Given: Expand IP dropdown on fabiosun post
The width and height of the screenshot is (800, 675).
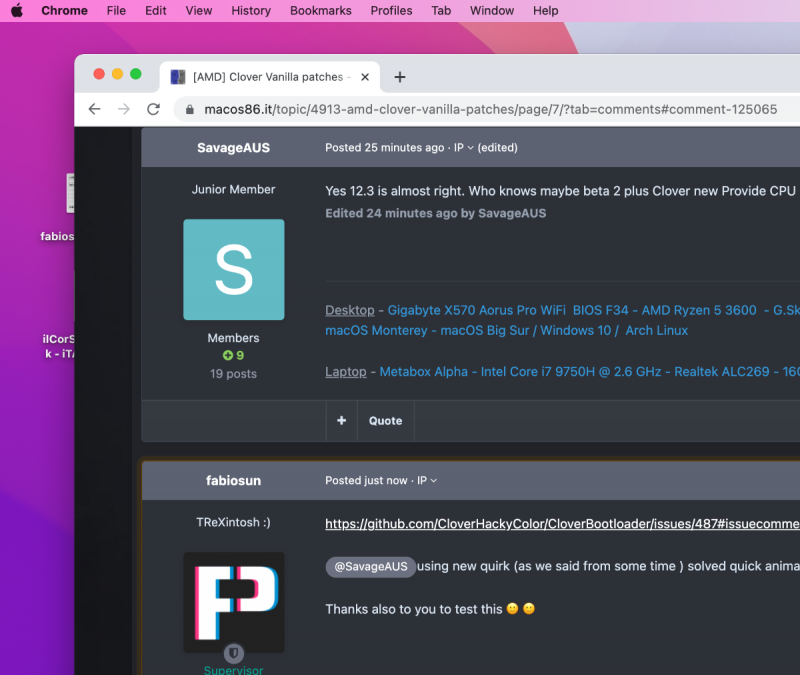Looking at the screenshot, I should 427,481.
